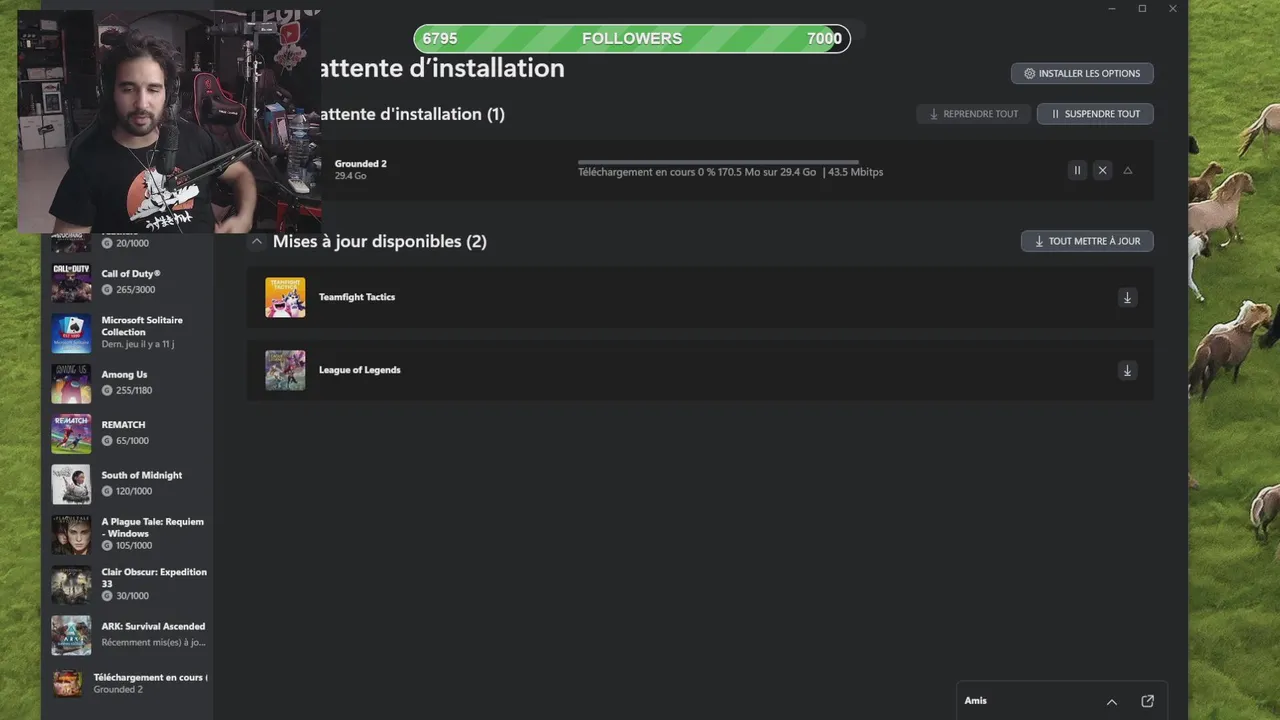This screenshot has height=720, width=1280.
Task: Click Tout mettre à jour button
Action: click(x=1087, y=241)
